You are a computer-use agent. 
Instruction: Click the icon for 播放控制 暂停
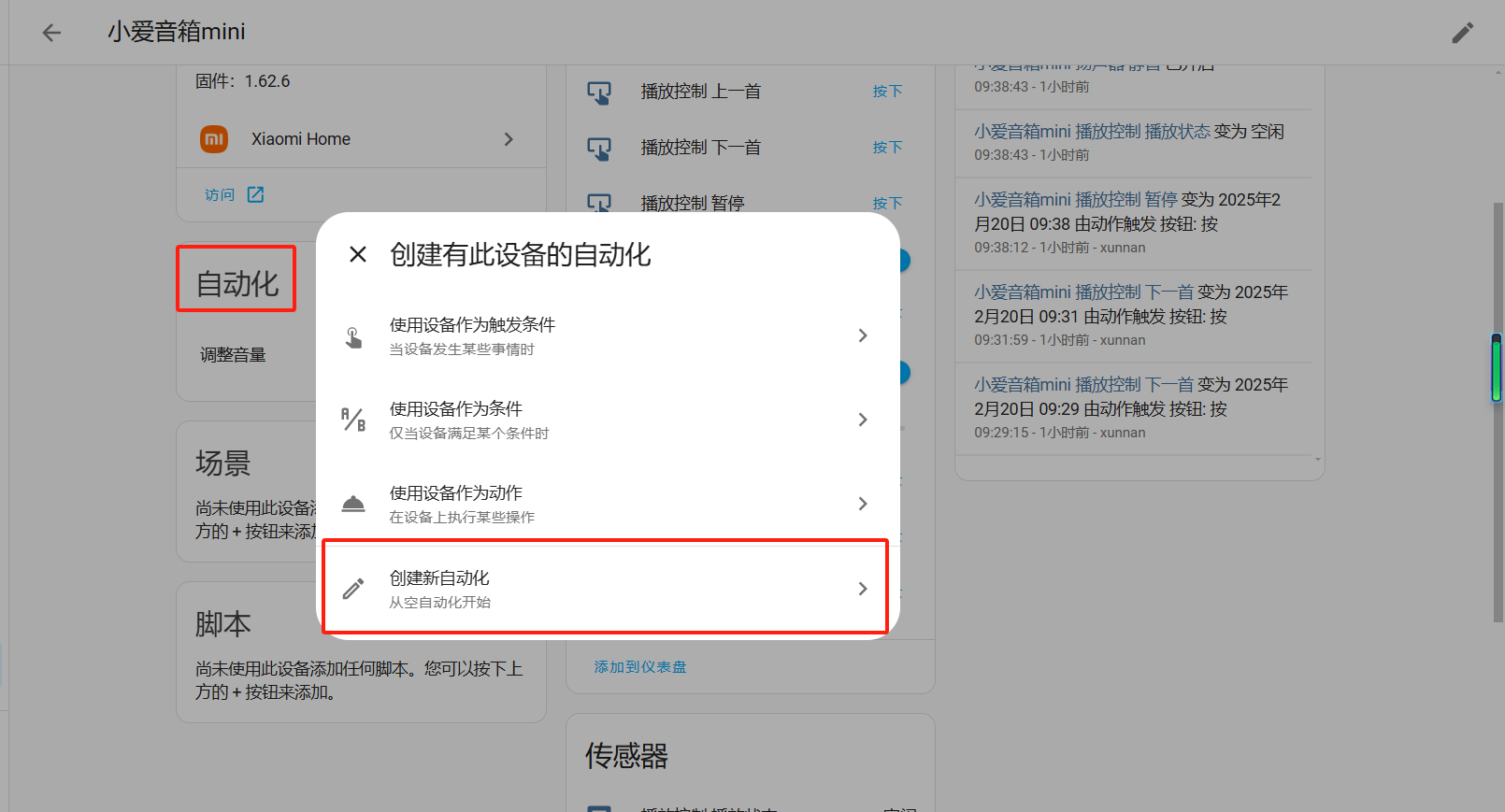[x=599, y=202]
